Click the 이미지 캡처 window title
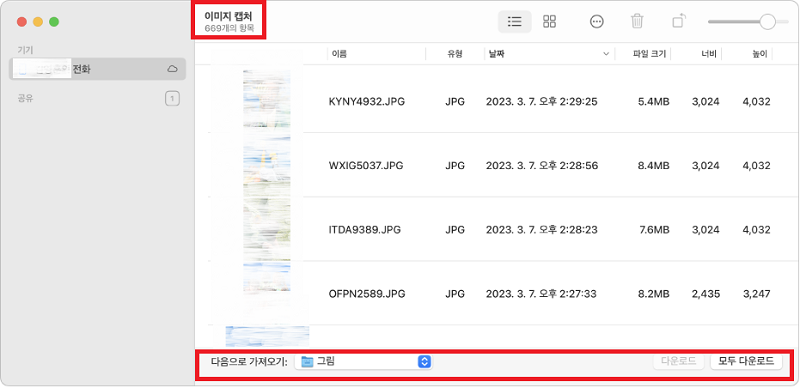 [x=228, y=16]
